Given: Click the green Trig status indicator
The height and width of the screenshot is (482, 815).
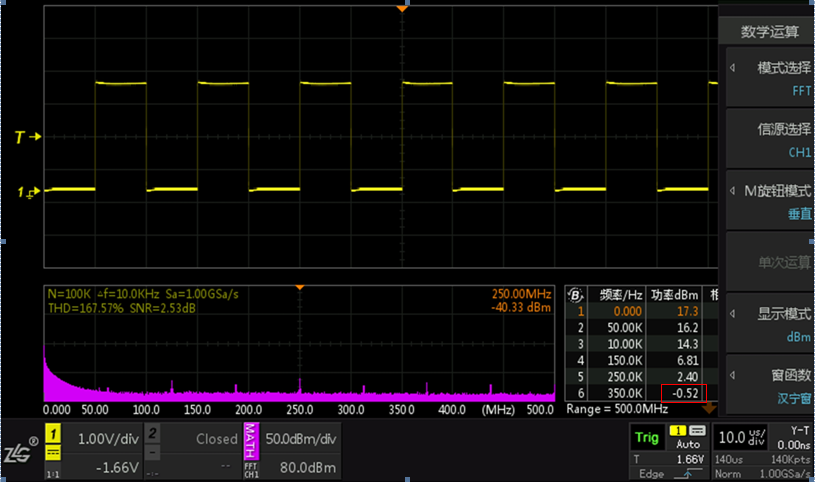Looking at the screenshot, I should tap(647, 437).
